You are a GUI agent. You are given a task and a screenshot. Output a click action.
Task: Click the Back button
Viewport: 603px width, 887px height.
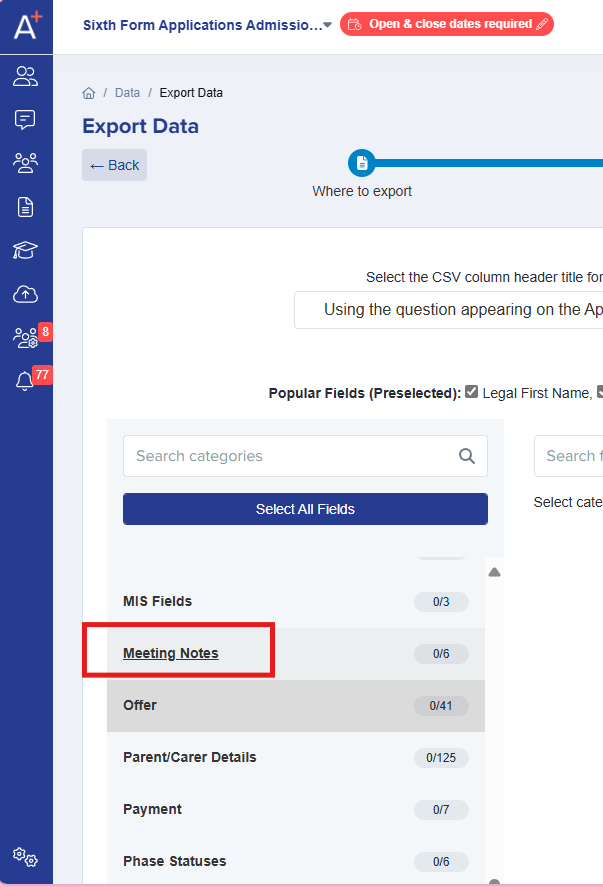[x=114, y=165]
